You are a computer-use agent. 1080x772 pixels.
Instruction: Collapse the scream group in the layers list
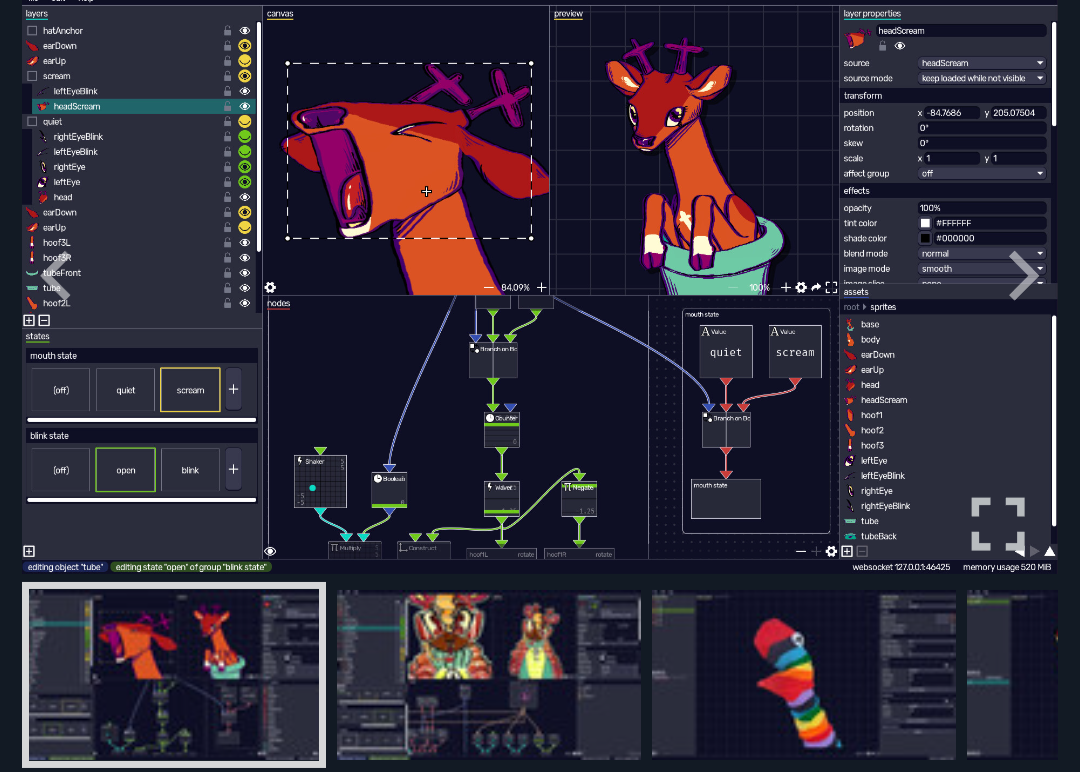pyautogui.click(x=32, y=76)
